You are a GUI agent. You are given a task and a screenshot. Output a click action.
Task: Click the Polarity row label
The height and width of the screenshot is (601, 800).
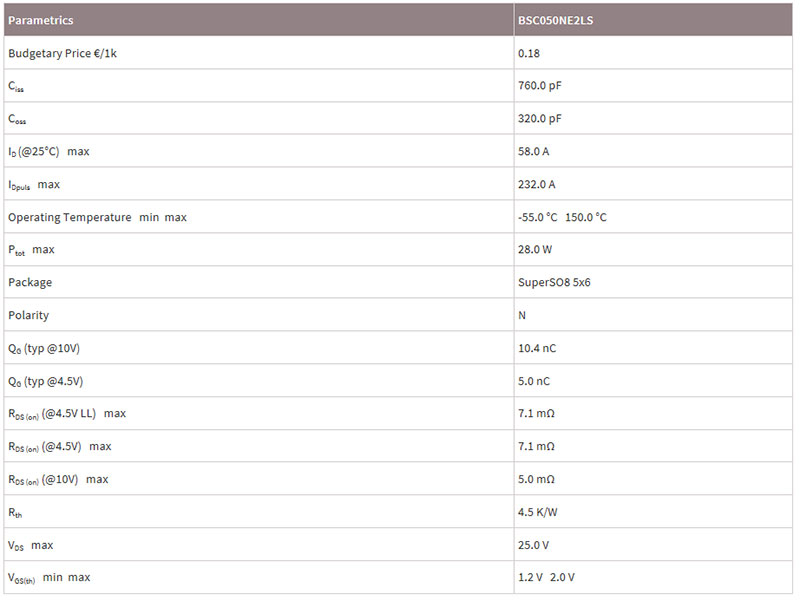point(29,316)
